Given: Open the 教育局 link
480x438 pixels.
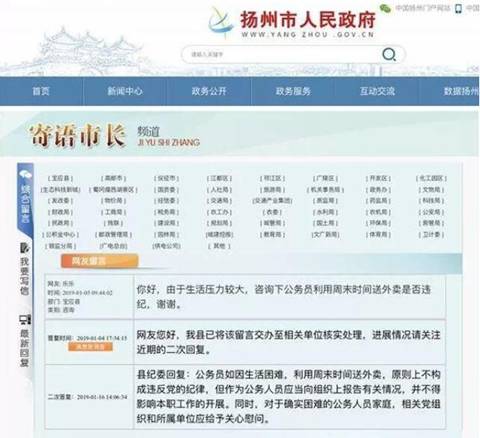Looking at the screenshot, I should [x=272, y=235].
